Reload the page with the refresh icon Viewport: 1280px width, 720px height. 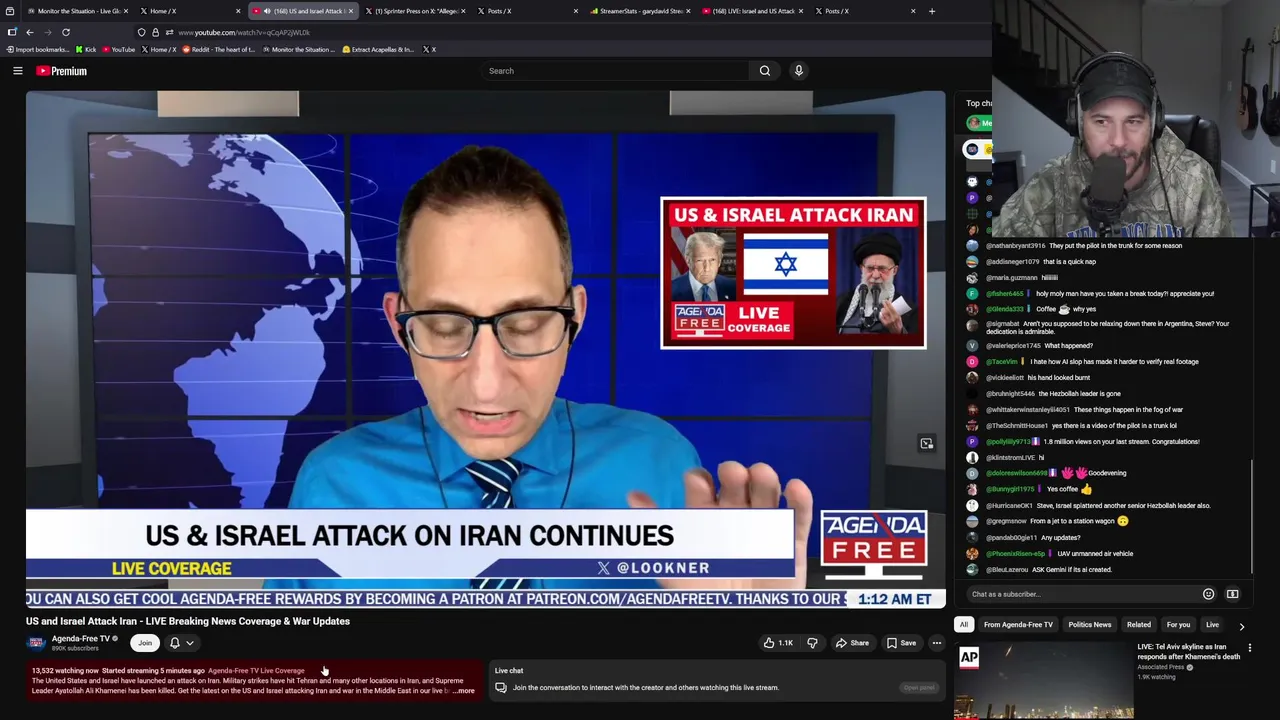tap(66, 32)
